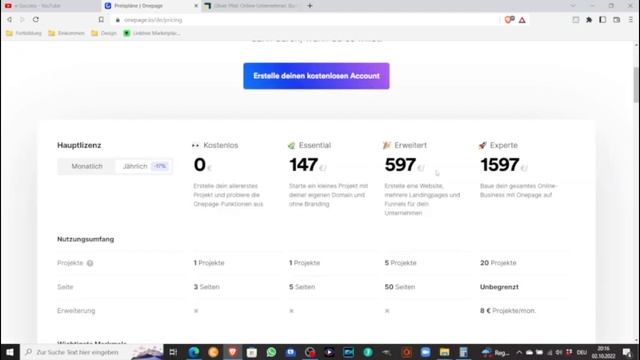The height and width of the screenshot is (360, 640).
Task: Open the notification center icon
Action: pos(627,352)
